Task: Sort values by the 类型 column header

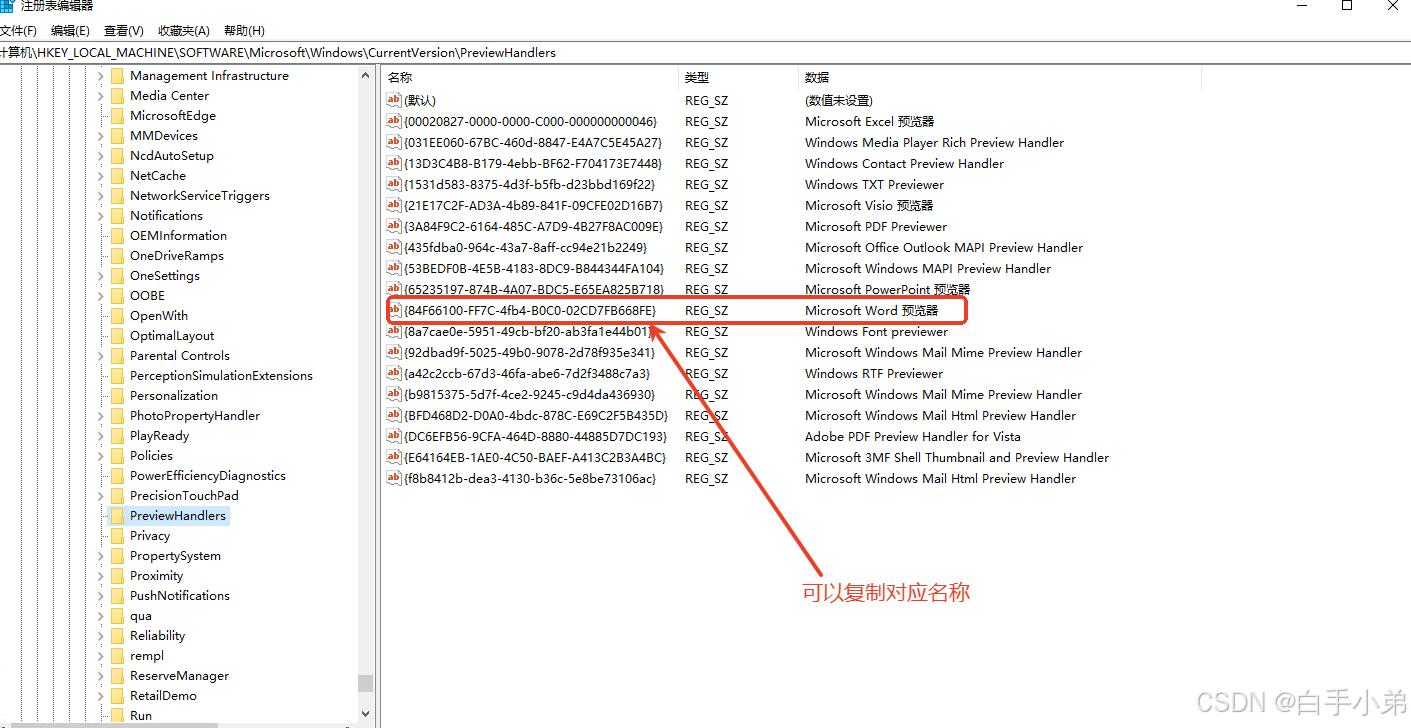Action: click(738, 77)
